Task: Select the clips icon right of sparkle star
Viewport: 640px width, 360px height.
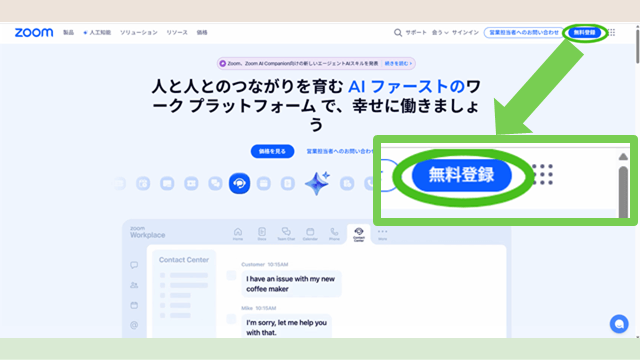Action: pyautogui.click(x=347, y=184)
